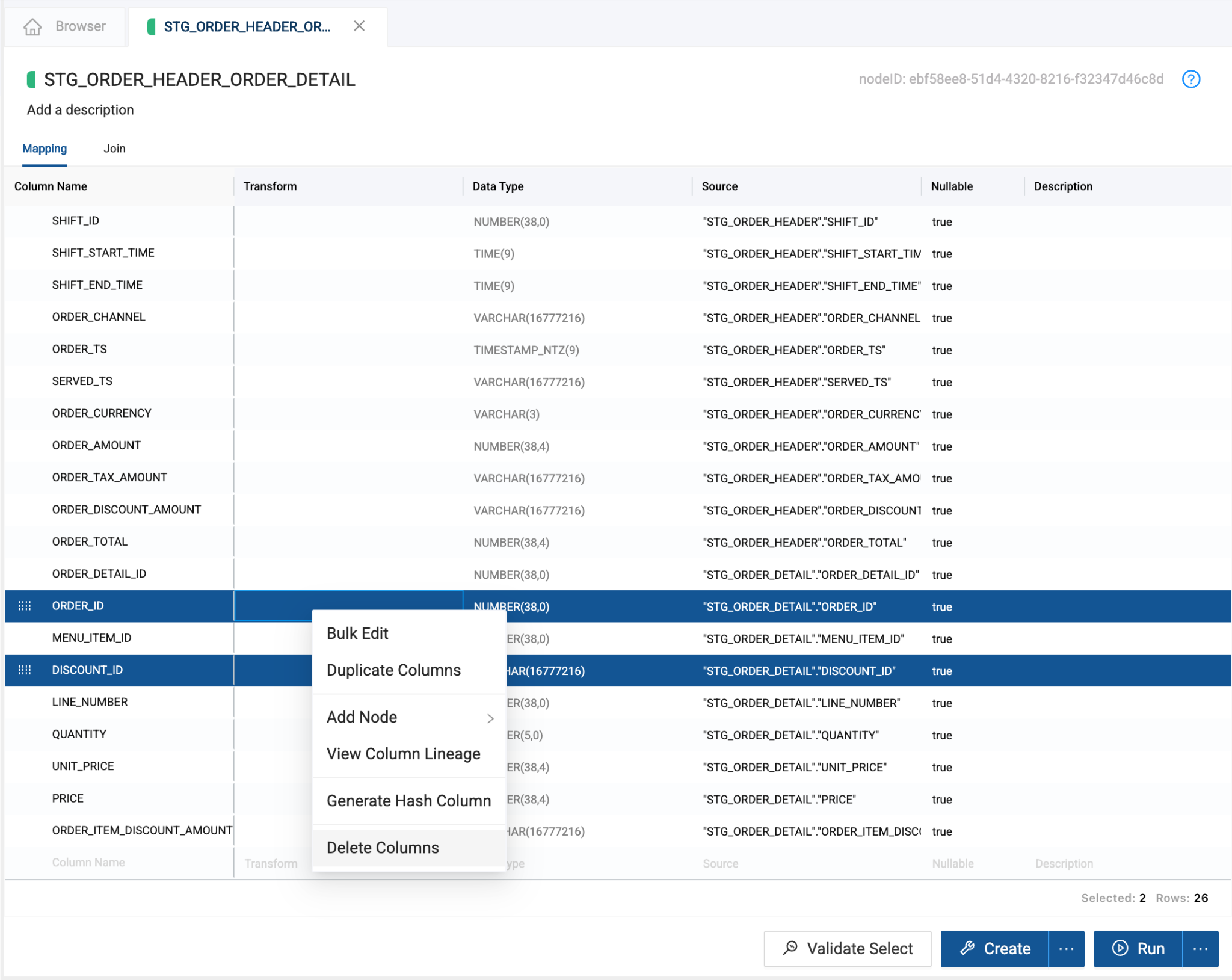Click source "STG_ORDER_HEADER"."ORDER_TOTAL" cell
The image size is (1232, 980).
(804, 543)
